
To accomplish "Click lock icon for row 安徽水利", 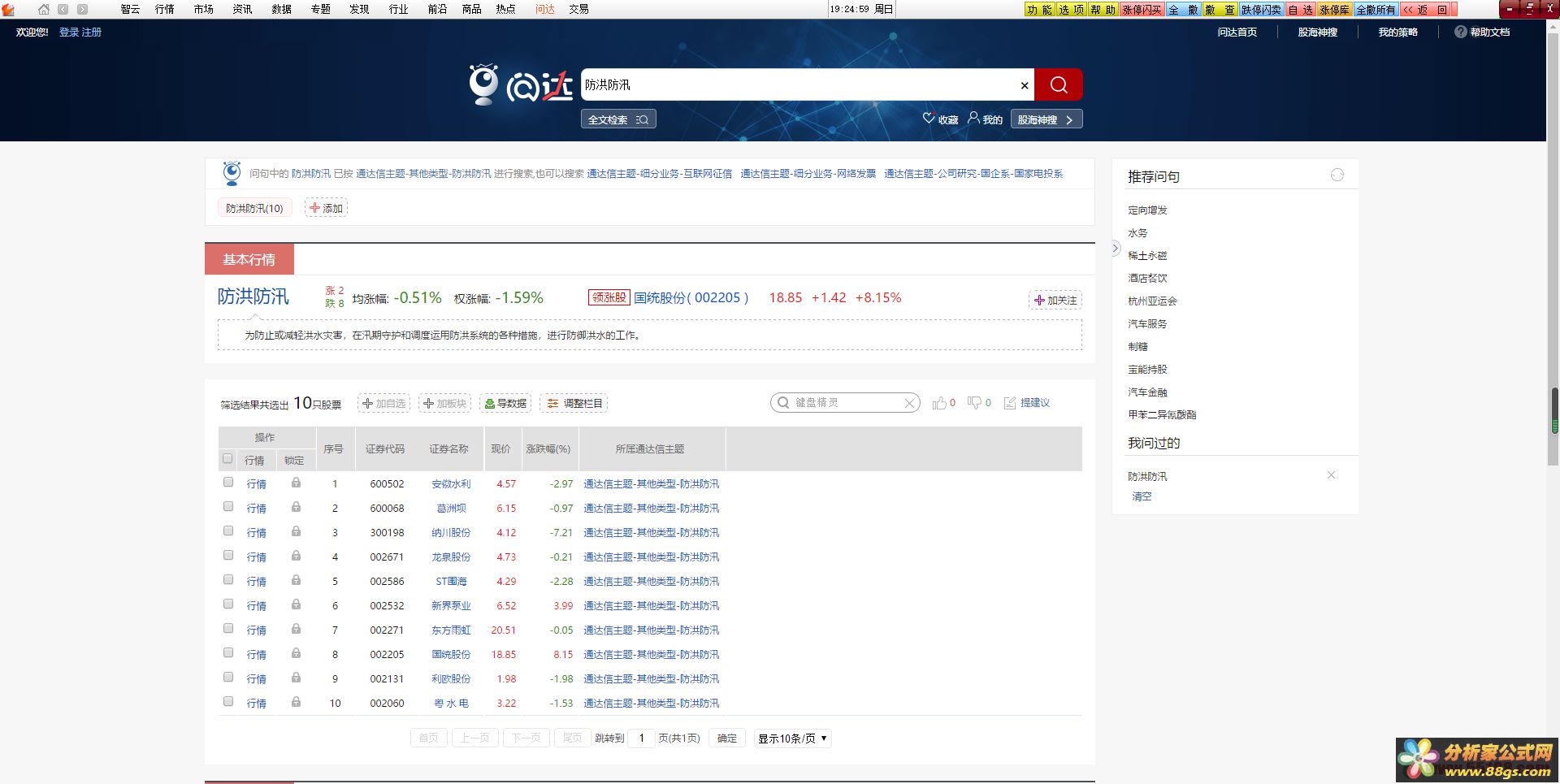I will [x=296, y=483].
